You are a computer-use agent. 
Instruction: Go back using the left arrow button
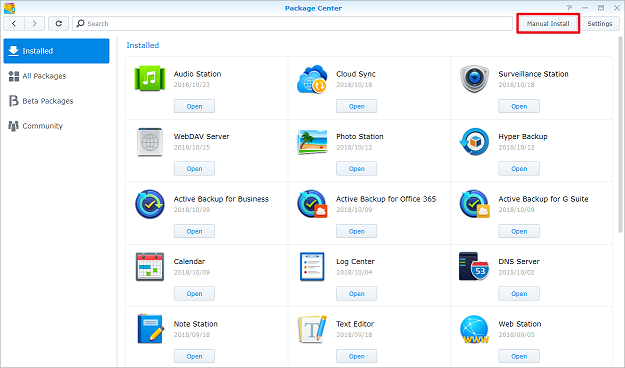[x=14, y=24]
